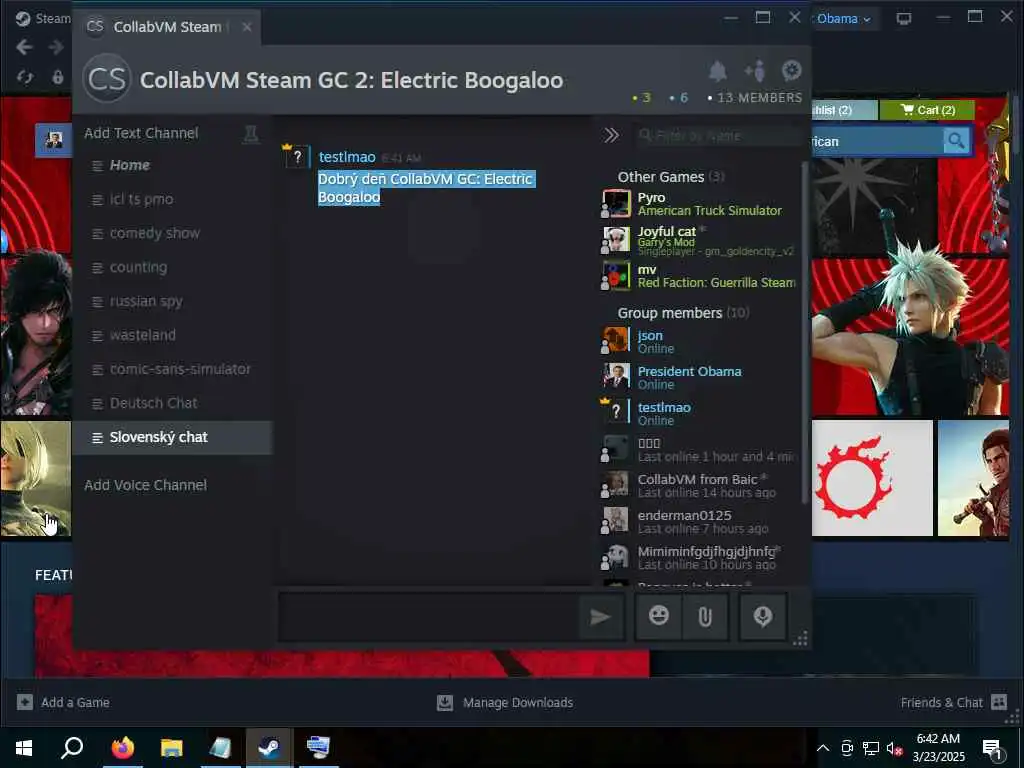Image resolution: width=1024 pixels, height=768 pixels.
Task: Click the Steam taskbar icon
Action: click(269, 748)
